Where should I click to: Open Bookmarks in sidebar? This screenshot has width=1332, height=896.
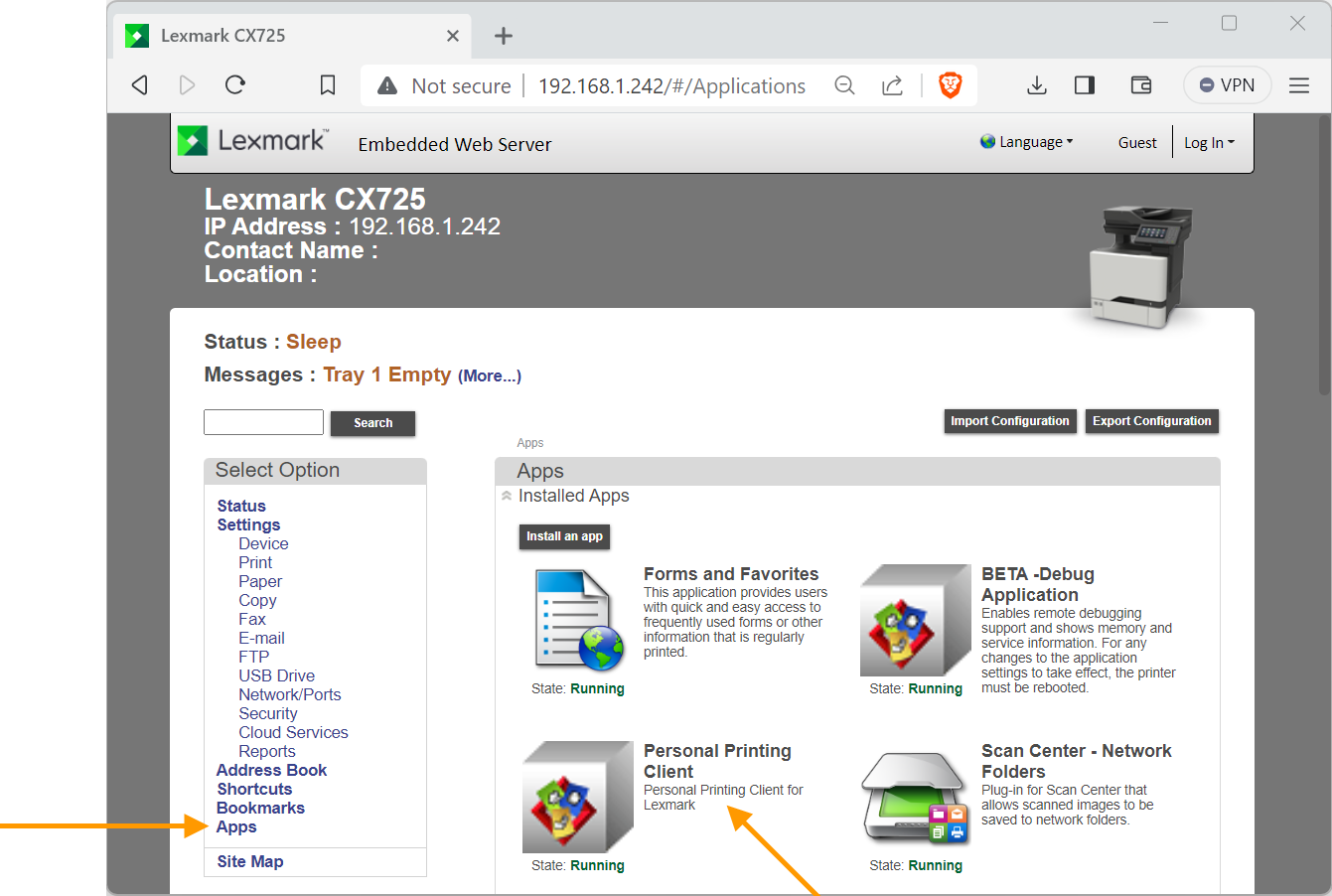point(260,809)
